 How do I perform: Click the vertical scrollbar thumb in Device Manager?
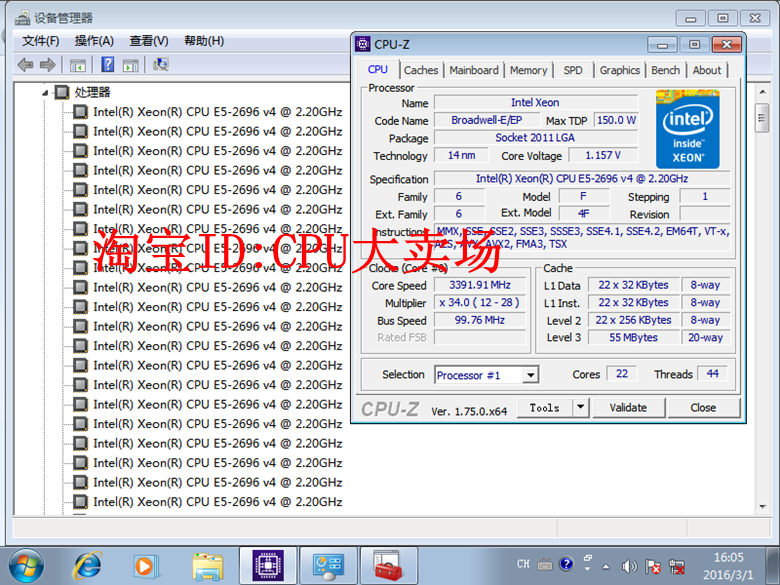tap(762, 118)
